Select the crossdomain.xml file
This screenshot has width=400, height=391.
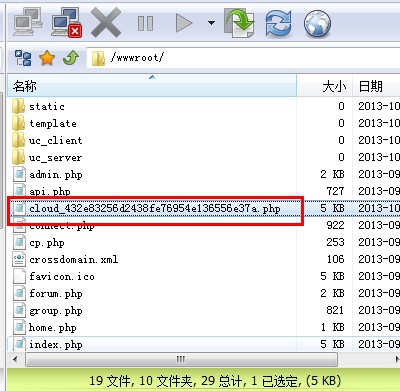point(73,259)
